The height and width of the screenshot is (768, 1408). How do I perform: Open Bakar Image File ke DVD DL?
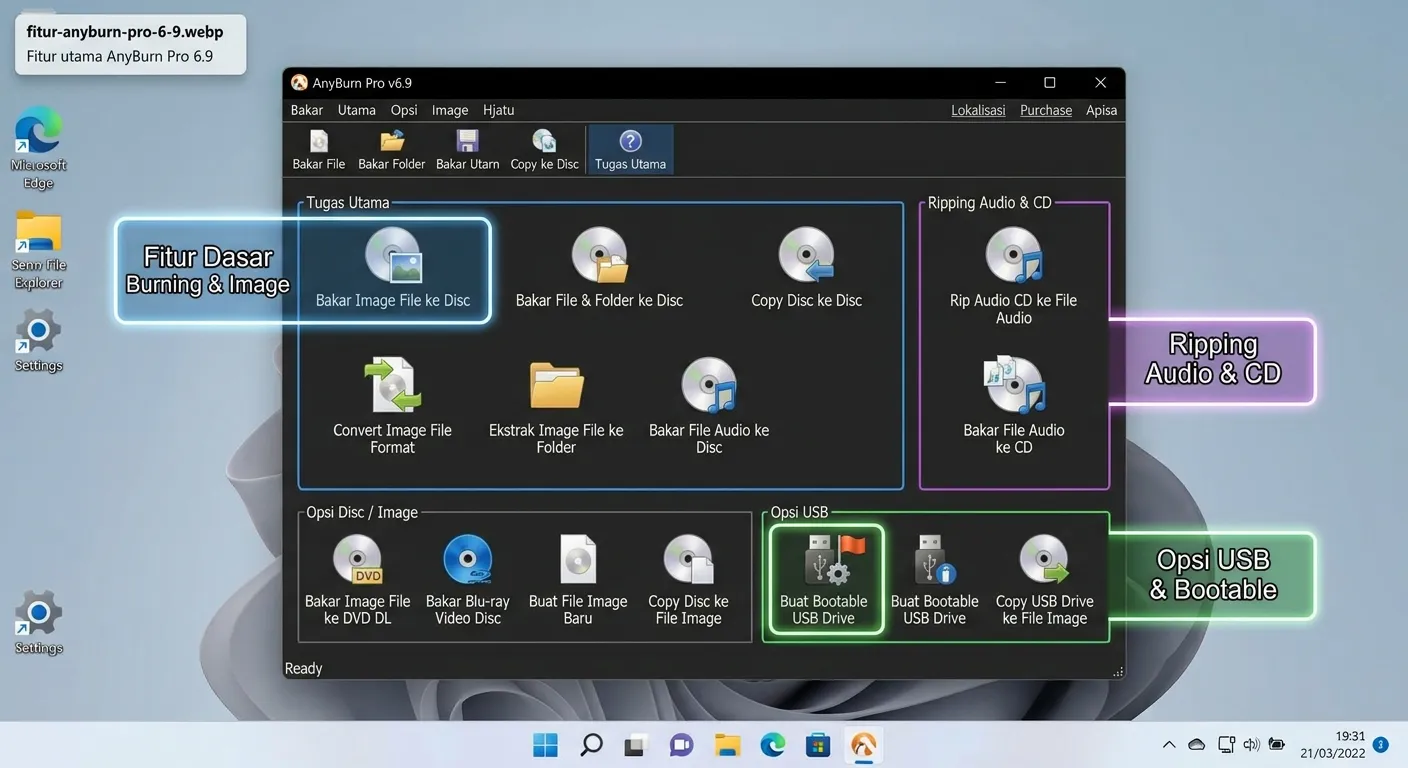tap(358, 580)
